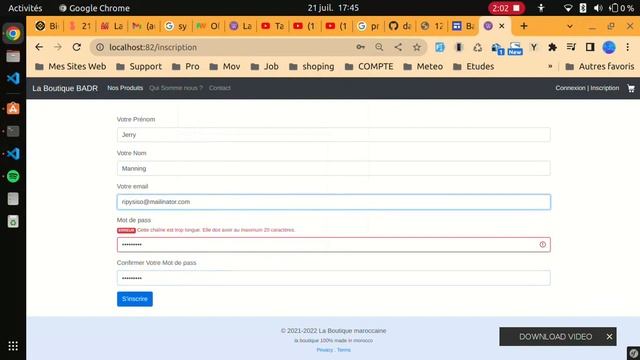Click the Chrome back arrow
Viewport: 640px width, 360px height.
pyautogui.click(x=39, y=47)
